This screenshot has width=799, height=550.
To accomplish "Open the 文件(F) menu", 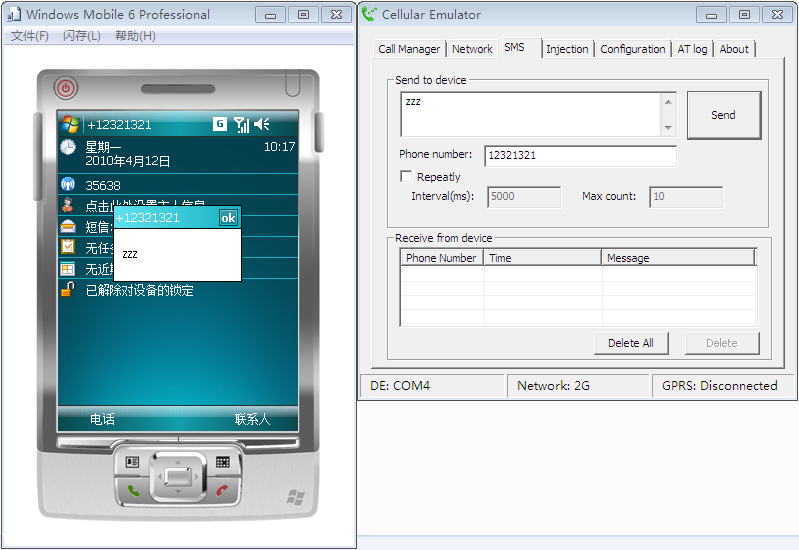I will point(30,36).
